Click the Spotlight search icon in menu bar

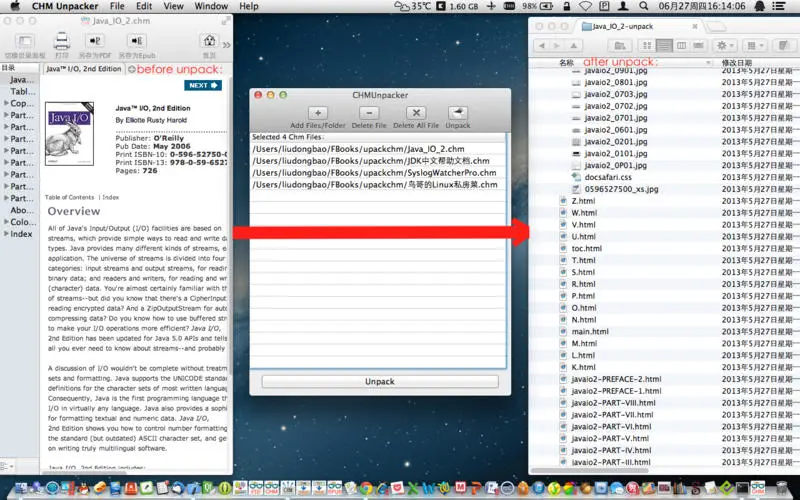coord(644,6)
